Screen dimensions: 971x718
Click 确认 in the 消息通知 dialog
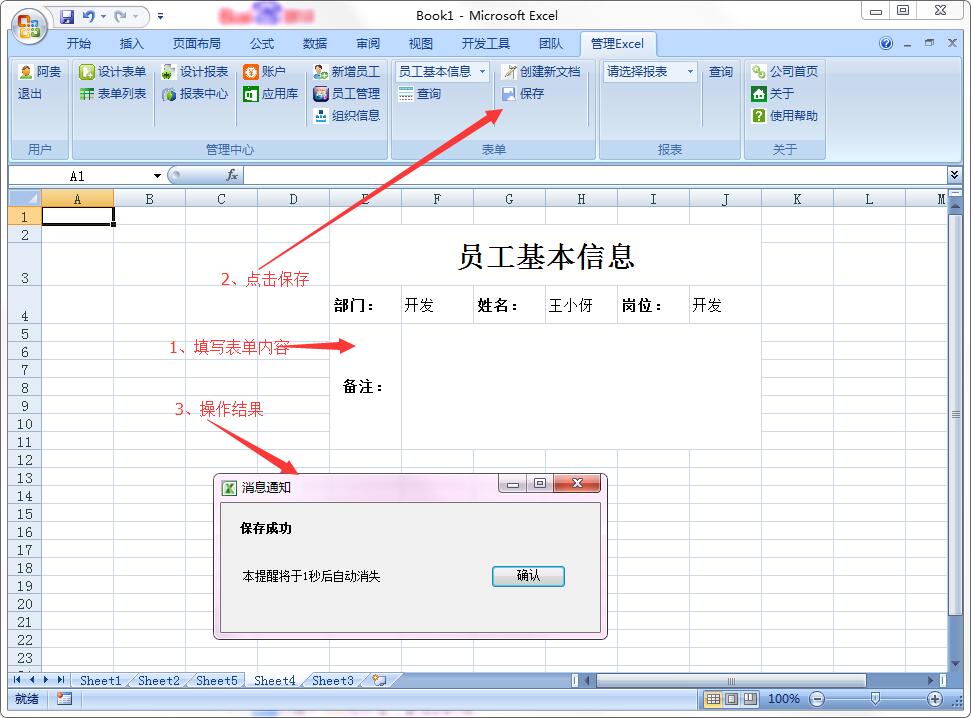528,576
